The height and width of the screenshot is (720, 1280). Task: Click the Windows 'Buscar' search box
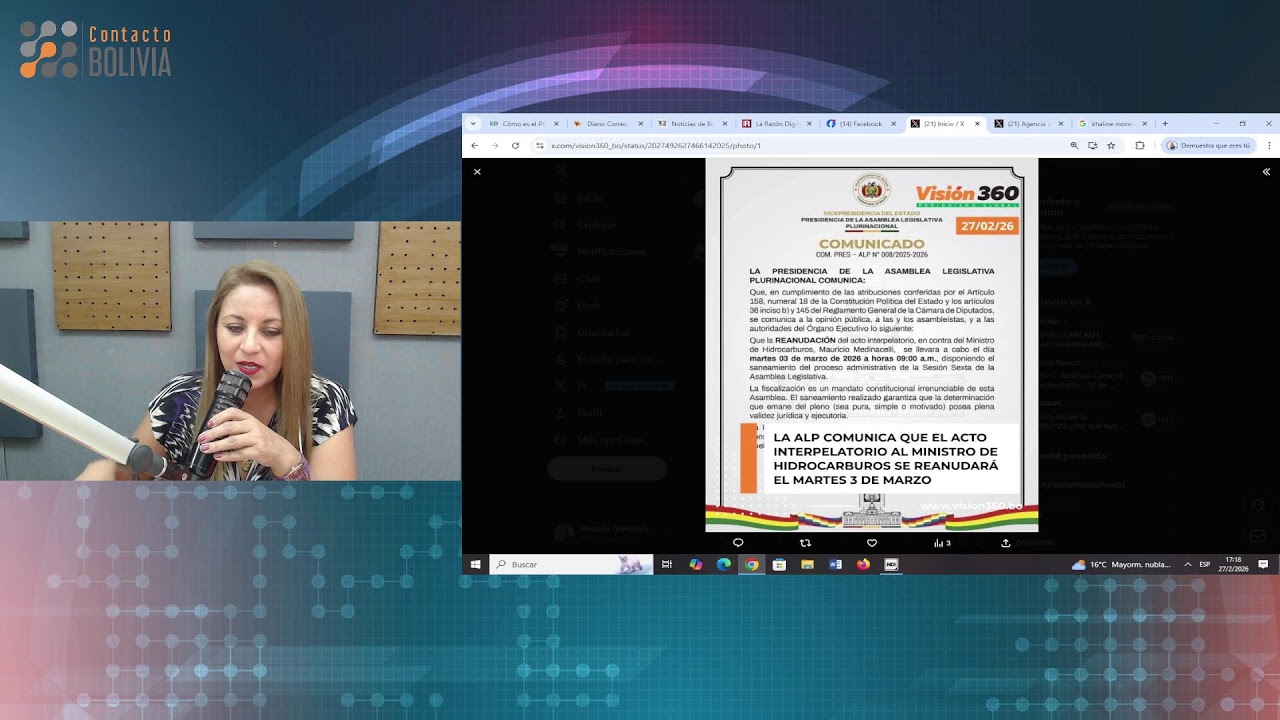point(571,564)
